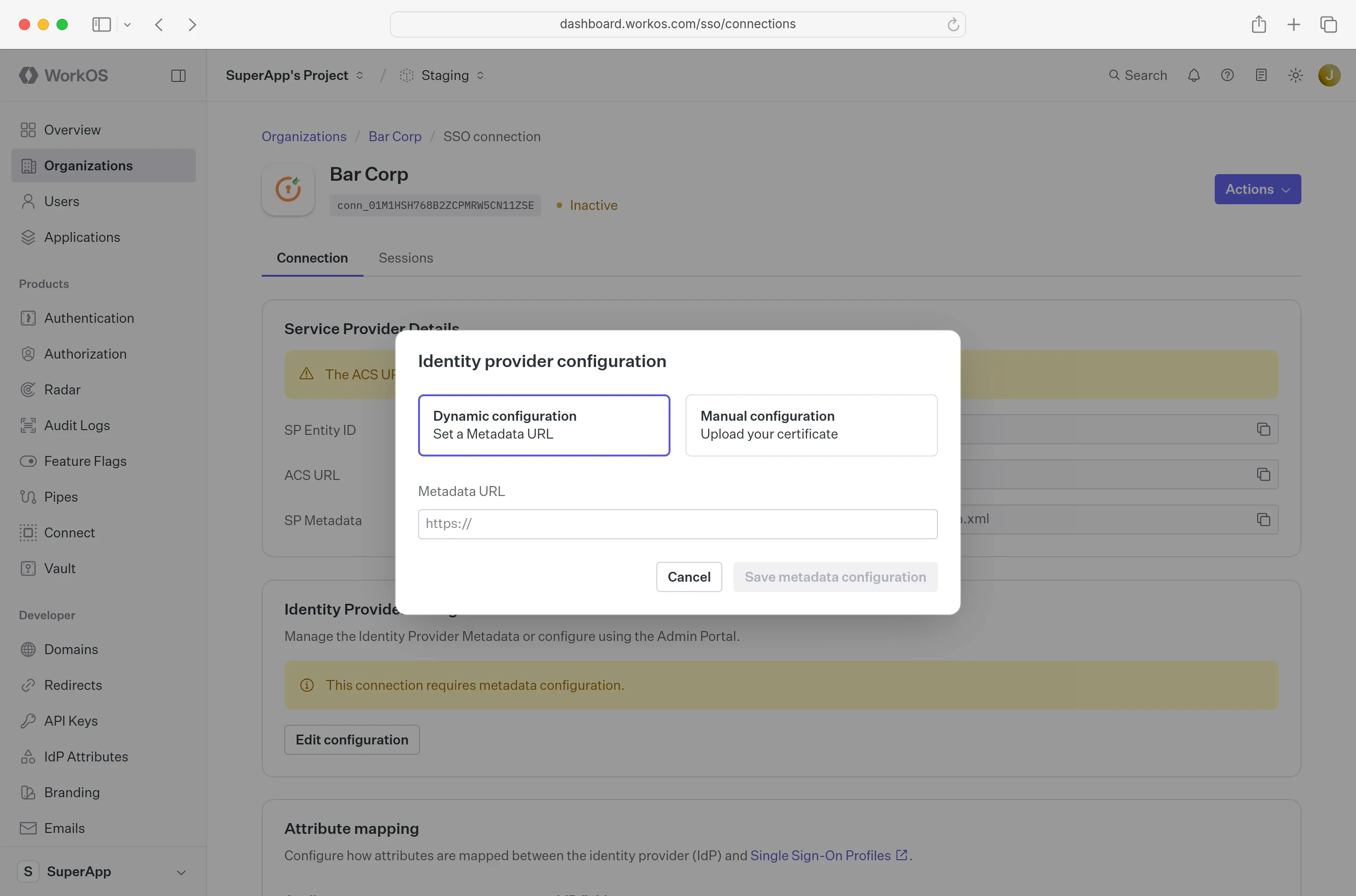
Task: Collapse the sidebar panel icon next to WorkOS
Action: (178, 75)
